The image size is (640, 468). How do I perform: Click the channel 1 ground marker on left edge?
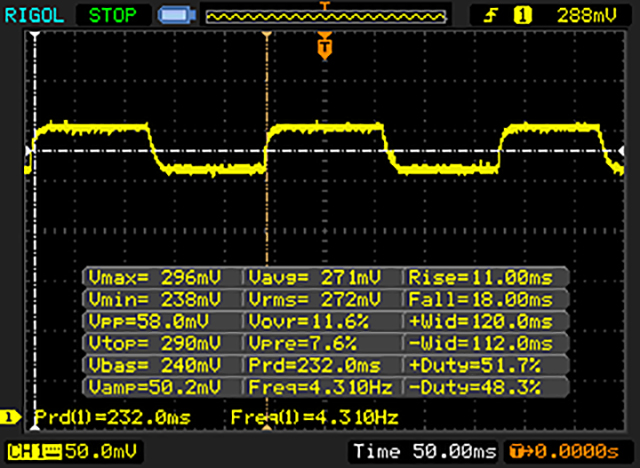point(27,151)
